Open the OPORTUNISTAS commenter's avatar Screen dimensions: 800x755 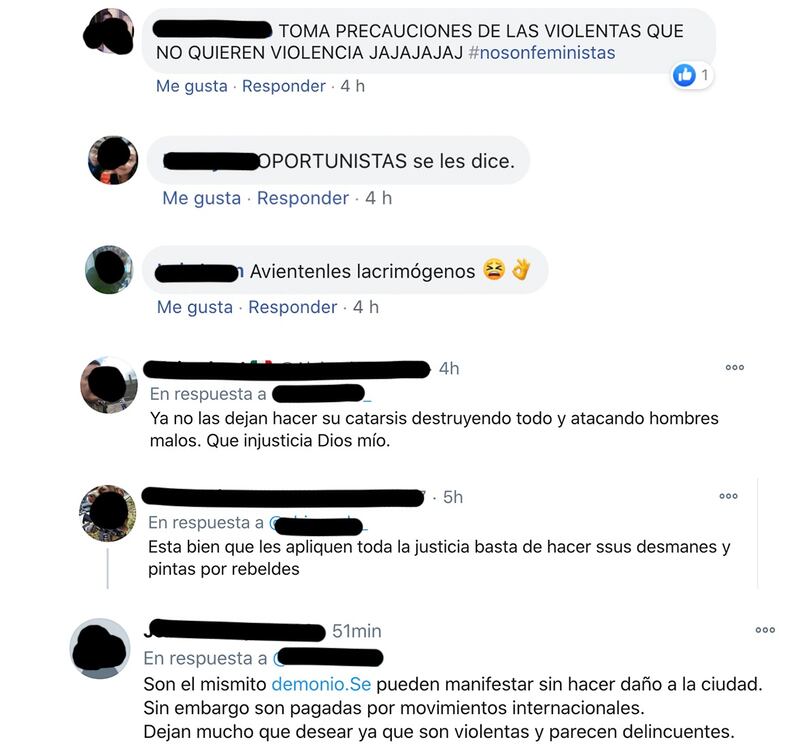pyautogui.click(x=113, y=160)
